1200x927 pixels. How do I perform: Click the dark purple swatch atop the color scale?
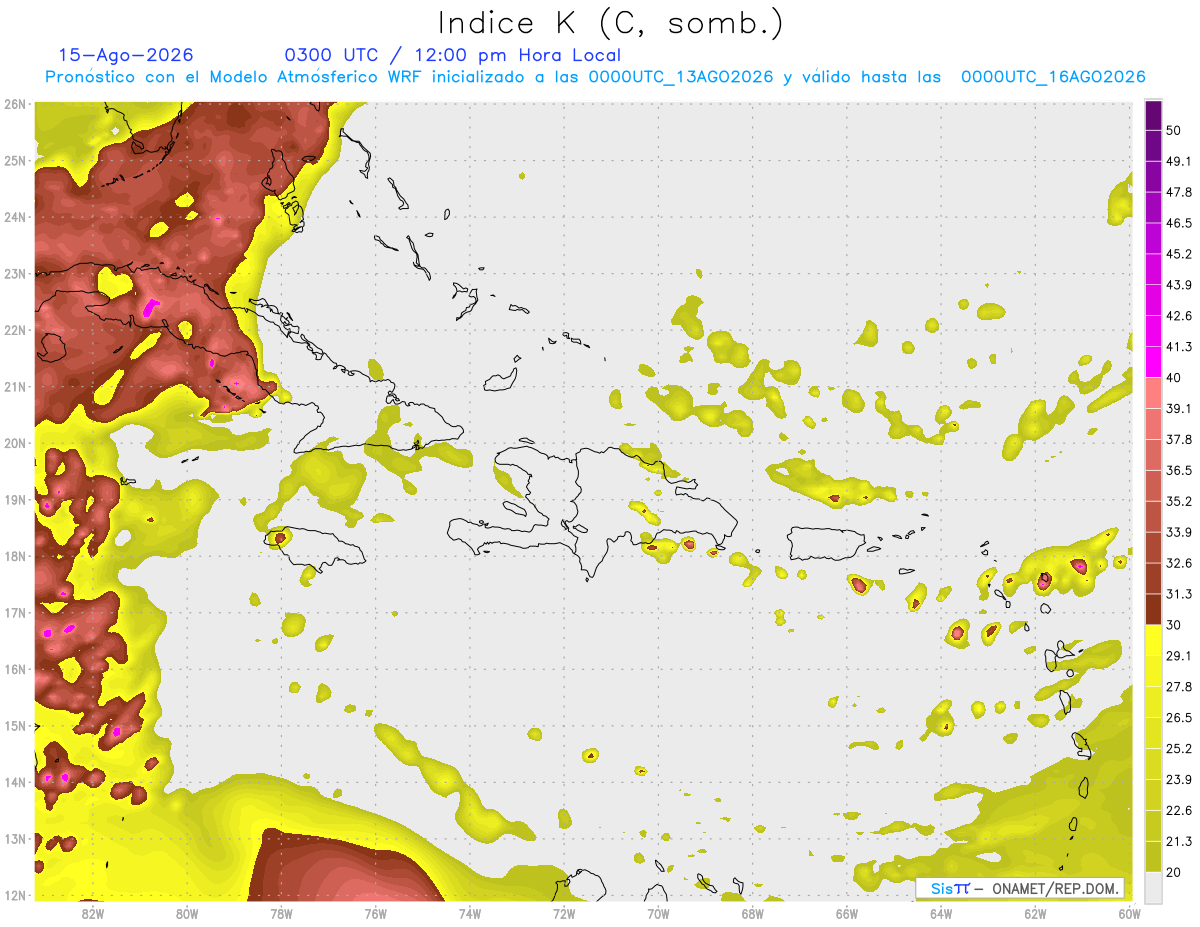(x=1153, y=116)
